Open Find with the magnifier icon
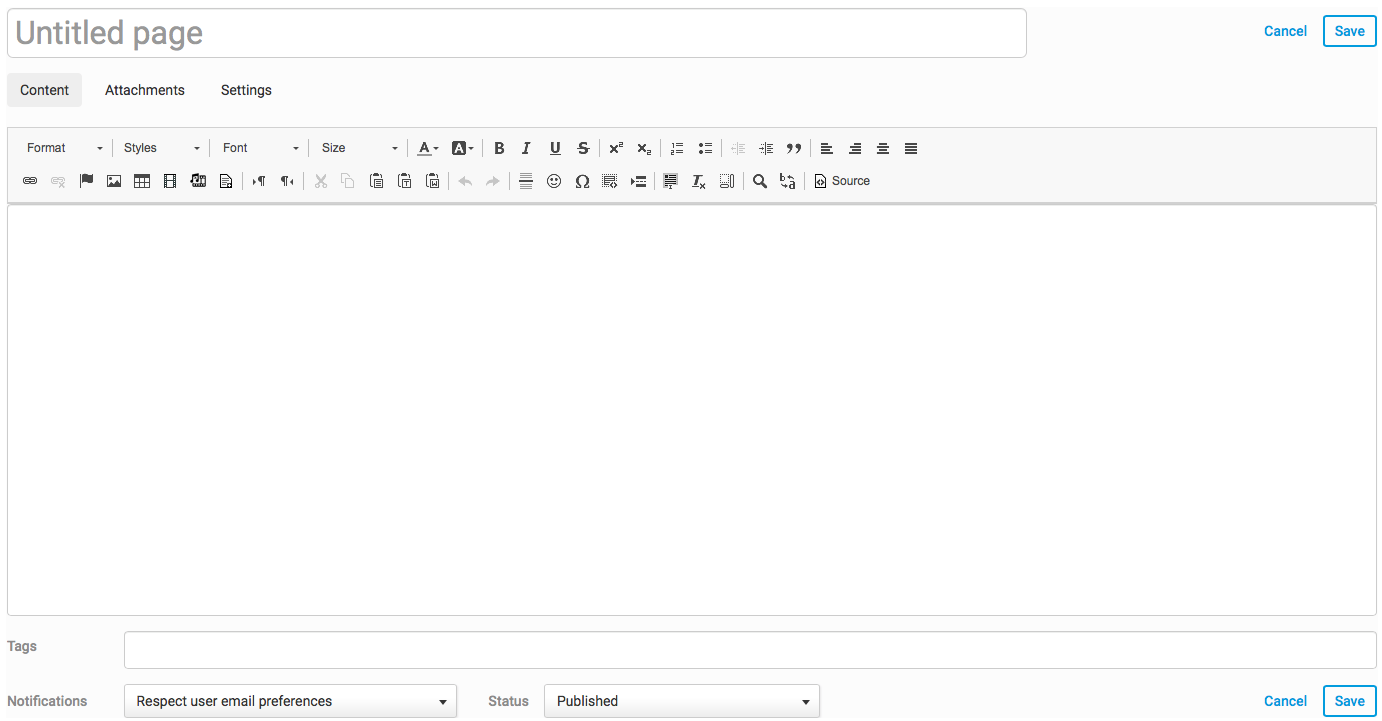This screenshot has height=721, width=1382. [x=760, y=181]
